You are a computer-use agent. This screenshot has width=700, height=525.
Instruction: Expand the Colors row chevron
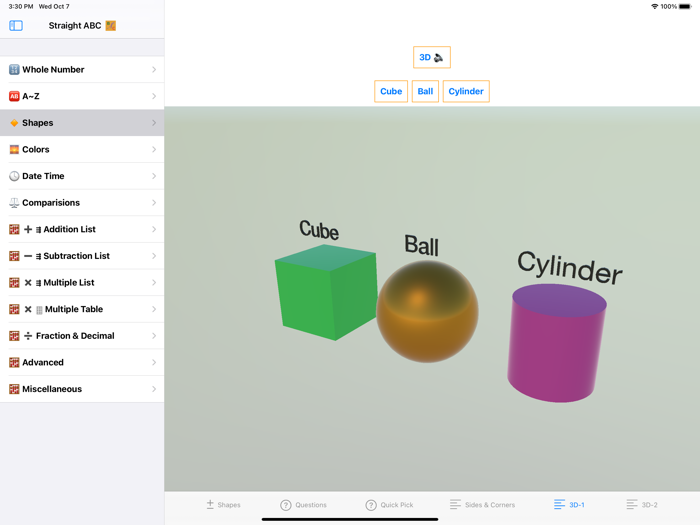tap(154, 149)
